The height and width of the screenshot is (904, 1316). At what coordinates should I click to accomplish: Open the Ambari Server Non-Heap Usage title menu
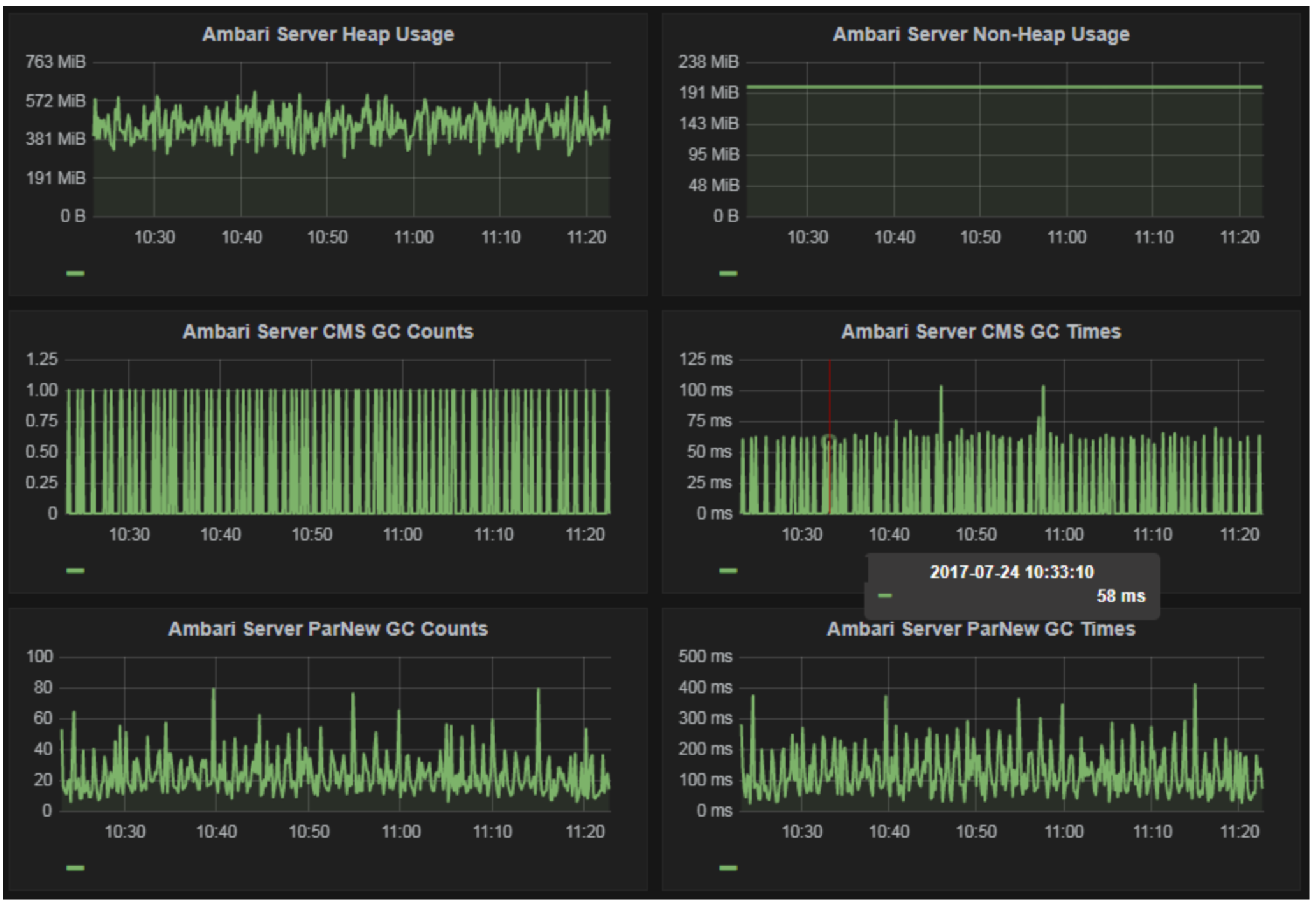pos(981,34)
